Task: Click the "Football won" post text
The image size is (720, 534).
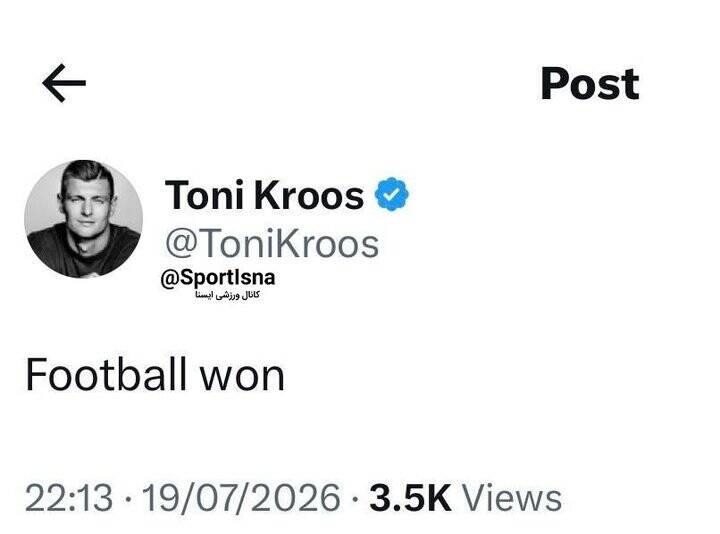Action: (155, 375)
